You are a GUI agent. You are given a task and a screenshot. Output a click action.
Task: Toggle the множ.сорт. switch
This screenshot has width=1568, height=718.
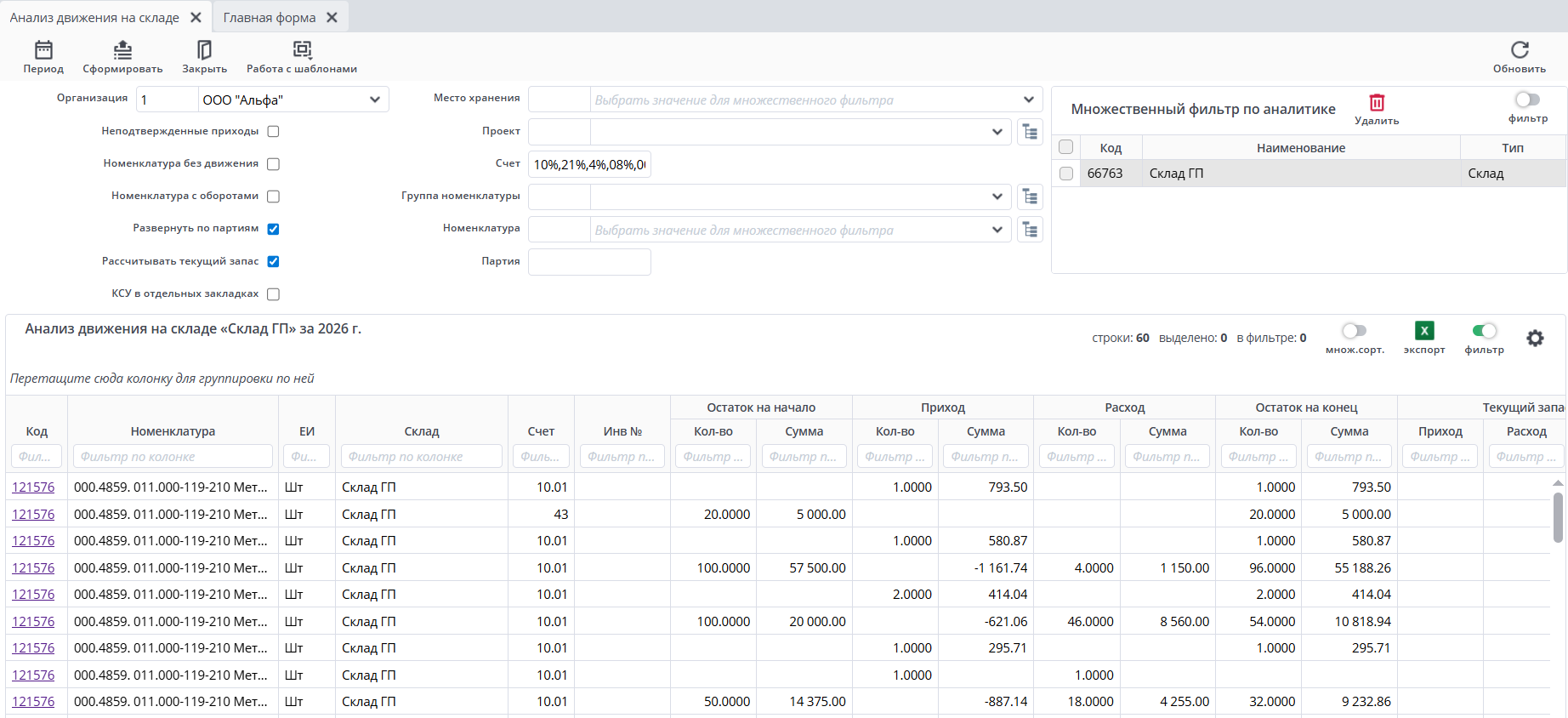tap(1354, 331)
